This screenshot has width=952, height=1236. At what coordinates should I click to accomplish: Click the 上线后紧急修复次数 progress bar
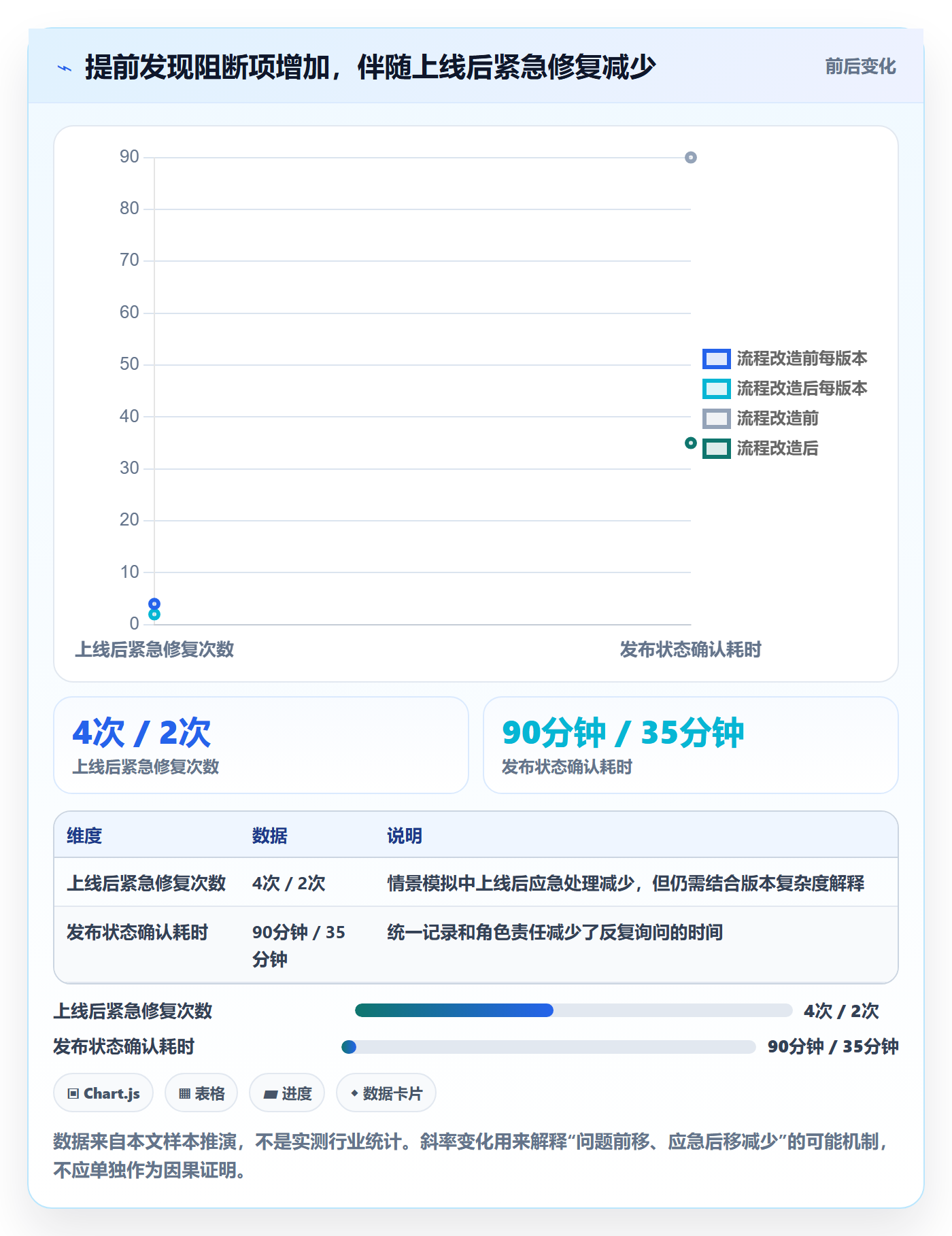574,1010
